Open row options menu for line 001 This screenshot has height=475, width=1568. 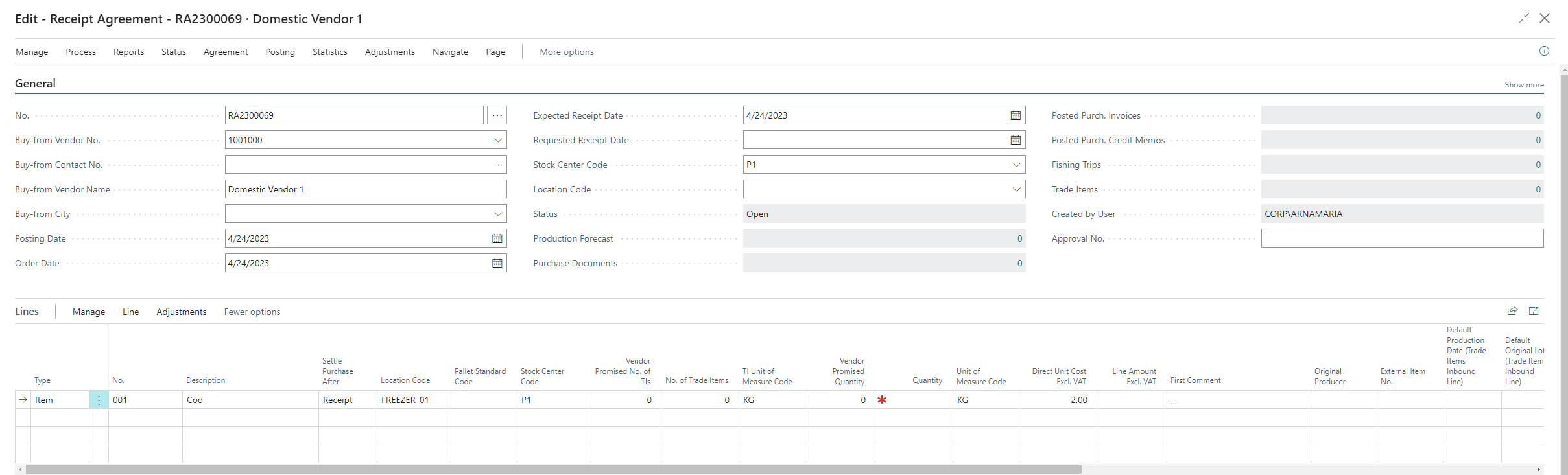pyautogui.click(x=99, y=400)
